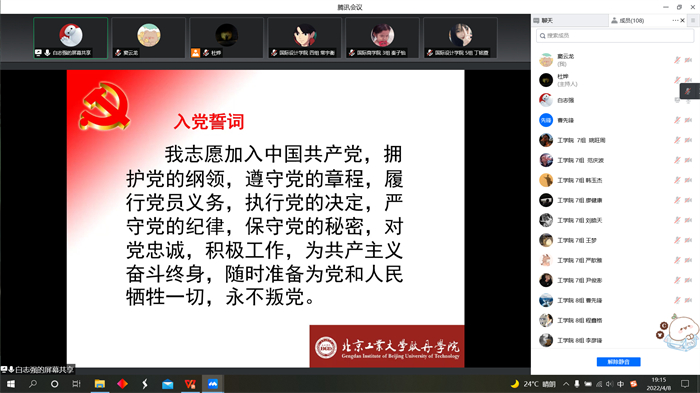
Task: Click the video tile with the cartoon bear avatar
Action: (149, 38)
